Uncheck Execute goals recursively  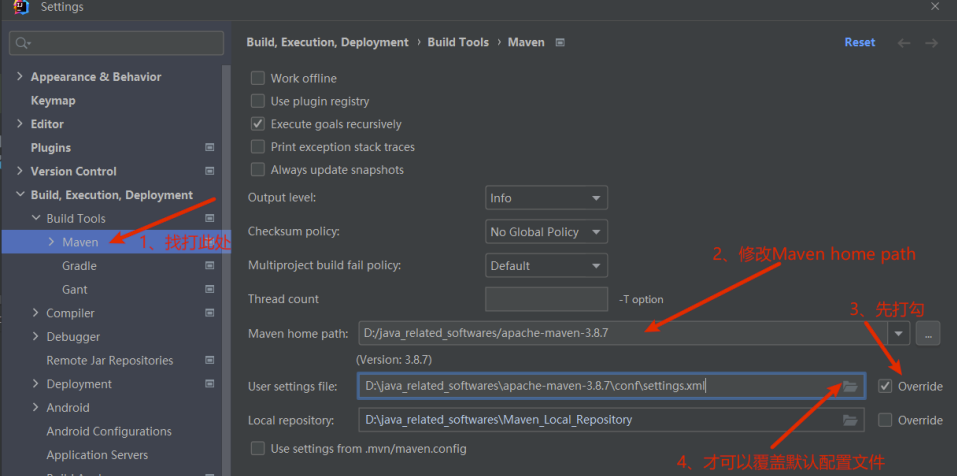(258, 124)
